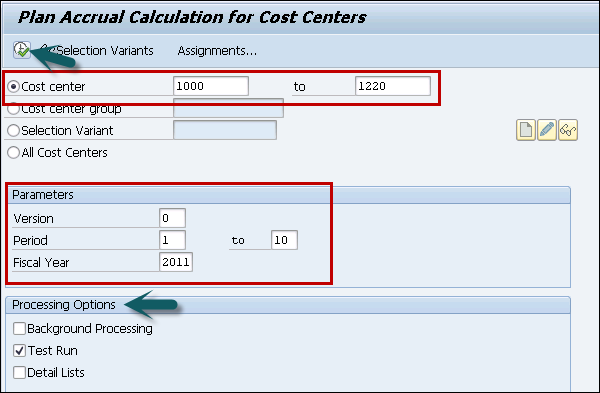Open Selection Variants from toolbar
The width and height of the screenshot is (600, 393).
[105, 51]
